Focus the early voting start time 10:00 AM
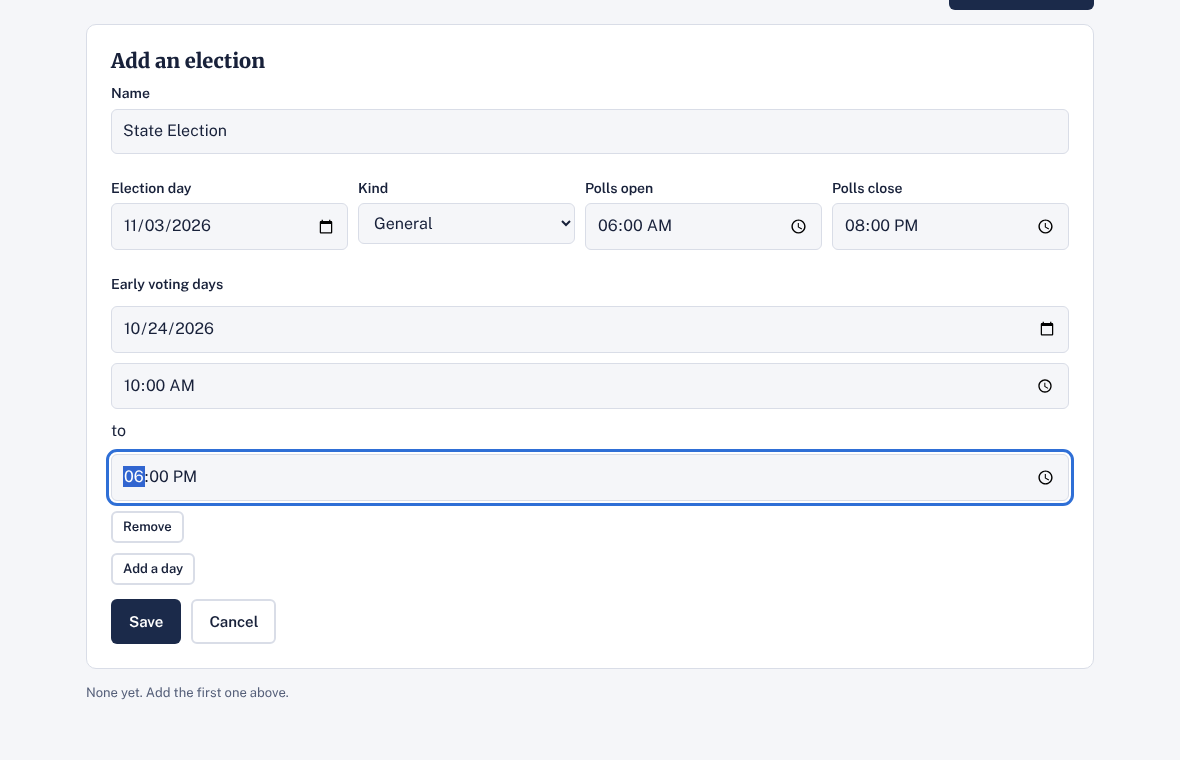Image resolution: width=1180 pixels, height=760 pixels. pyautogui.click(x=590, y=386)
